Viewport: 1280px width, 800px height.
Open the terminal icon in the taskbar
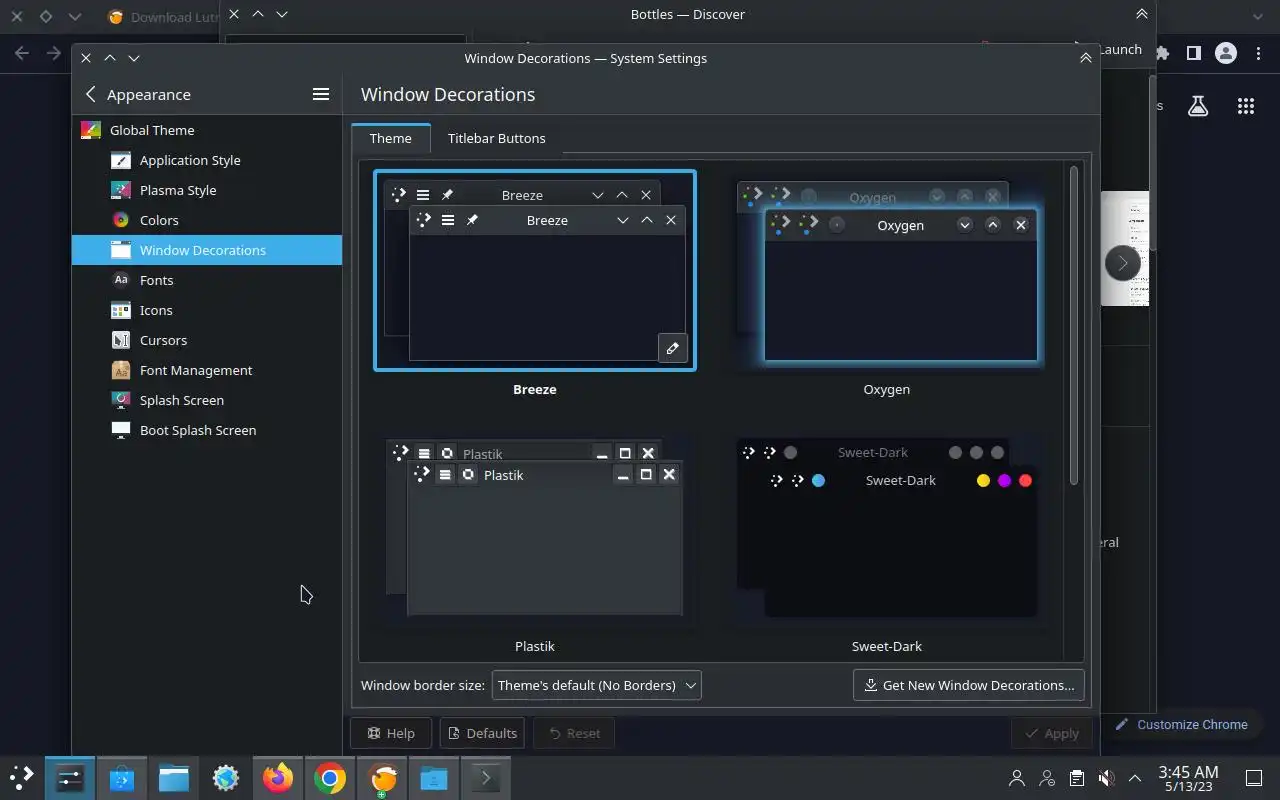(486, 777)
